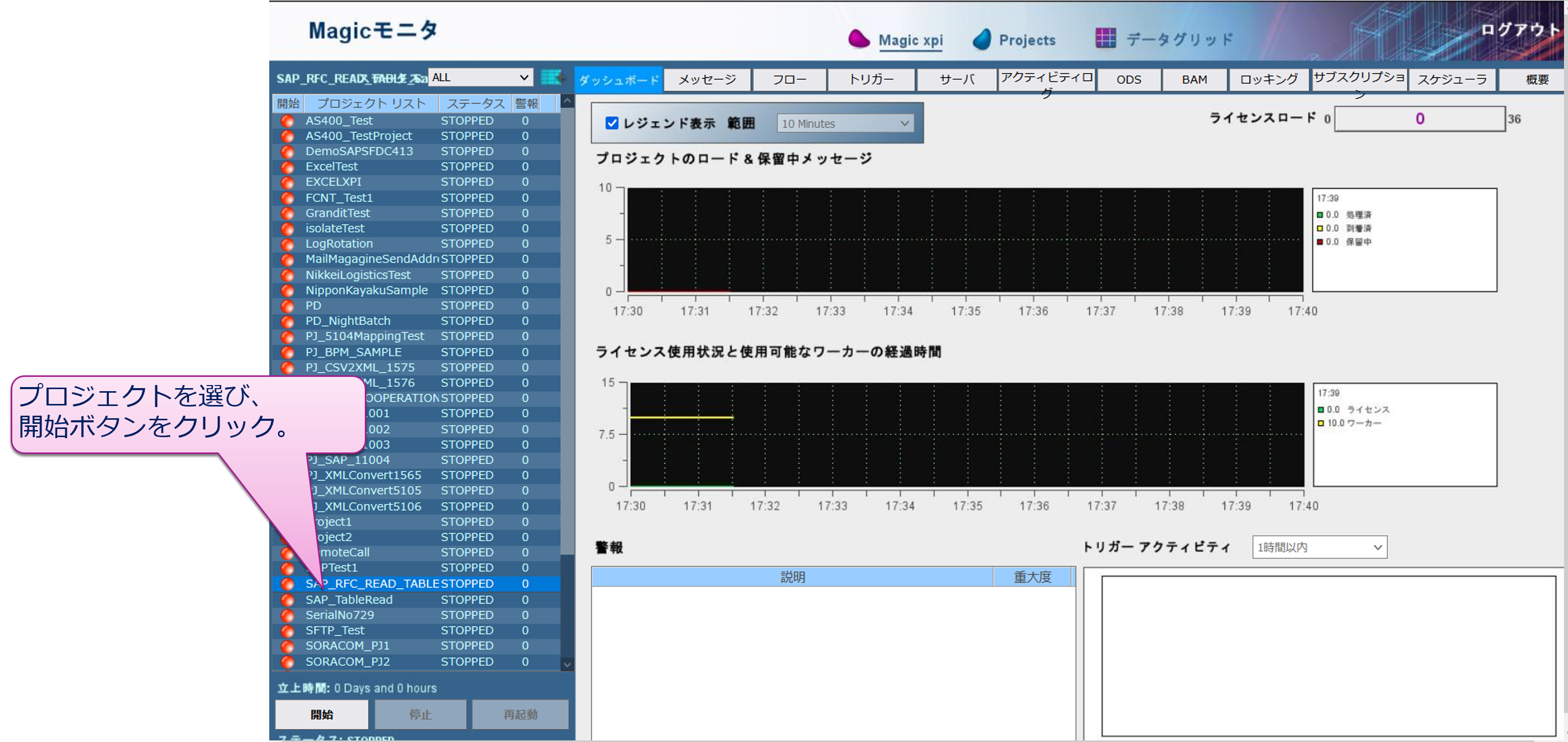Click the 重大度 alarm column header
Viewport: 1568px width, 742px height.
coord(1033,577)
